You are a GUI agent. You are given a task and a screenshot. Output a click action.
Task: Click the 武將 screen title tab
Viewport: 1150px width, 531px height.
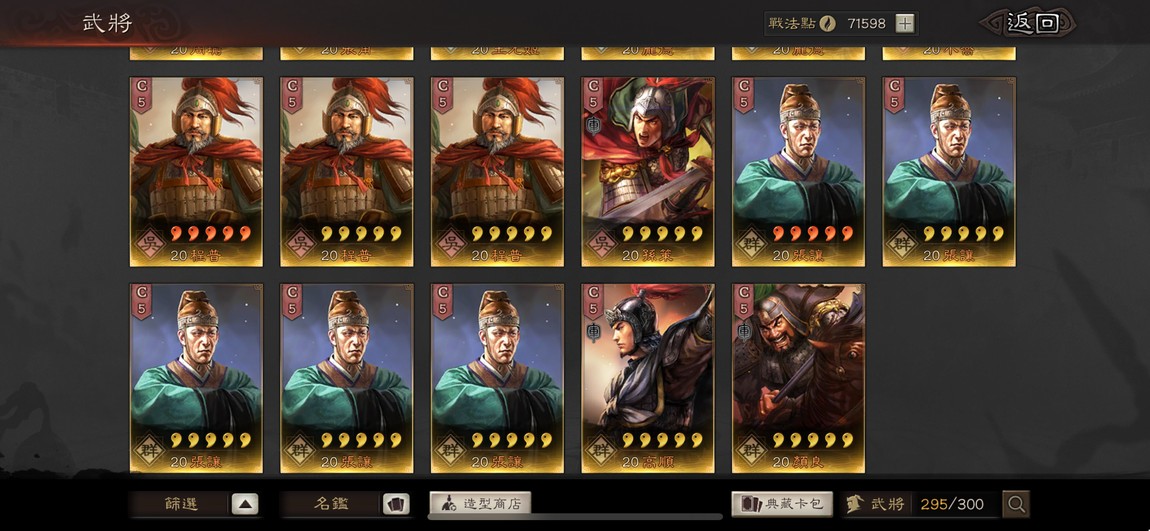pyautogui.click(x=107, y=23)
